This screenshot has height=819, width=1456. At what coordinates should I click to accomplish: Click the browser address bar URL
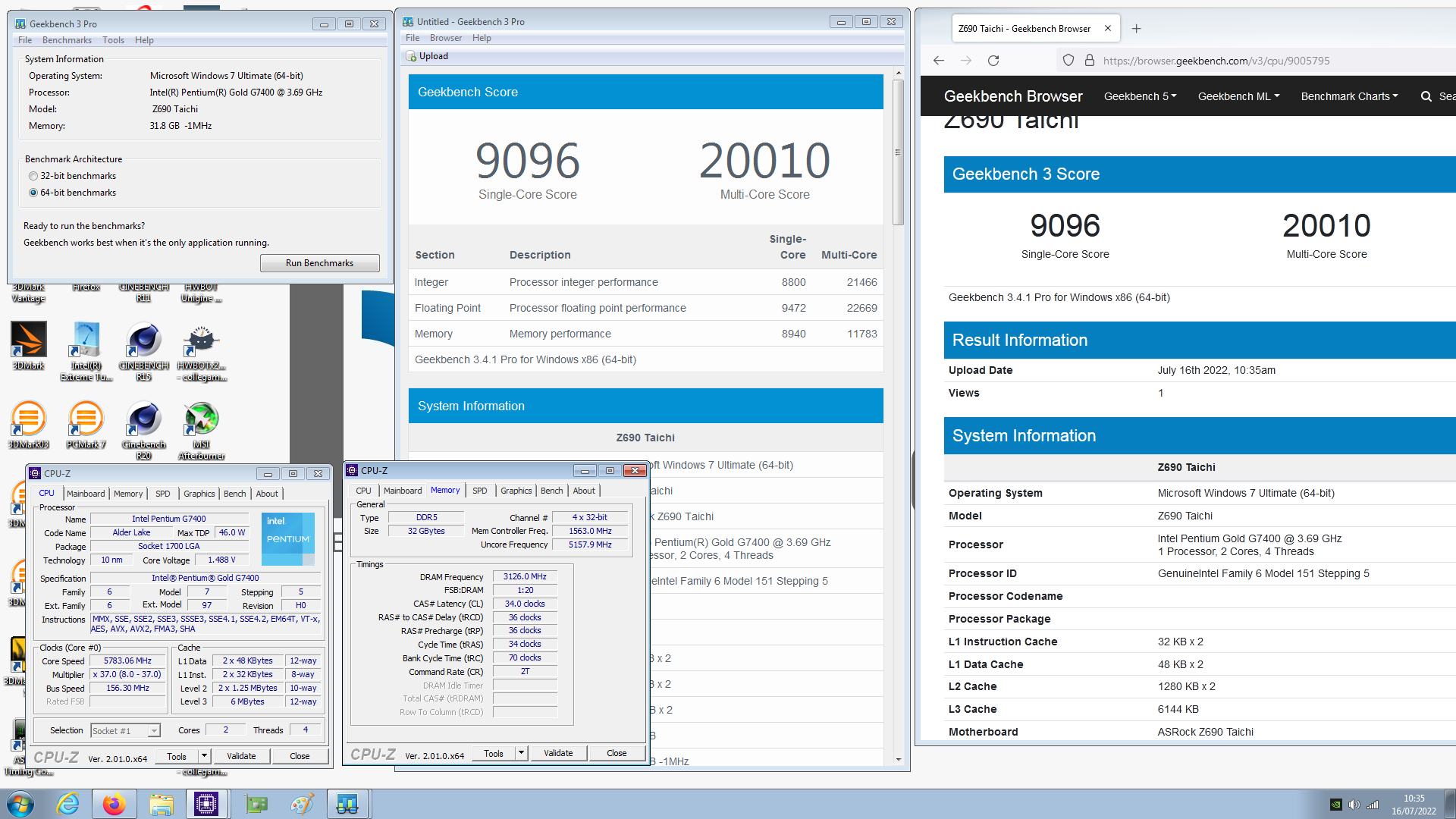pos(1216,61)
